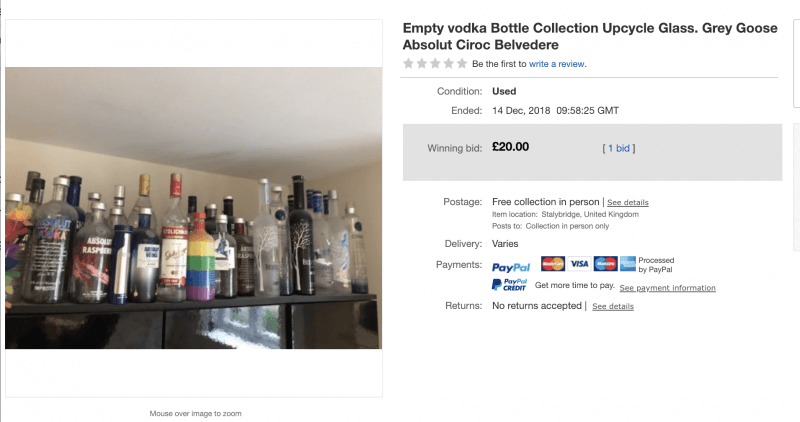Click the £20.00 winning bid amount
The height and width of the screenshot is (422, 800).
point(510,147)
